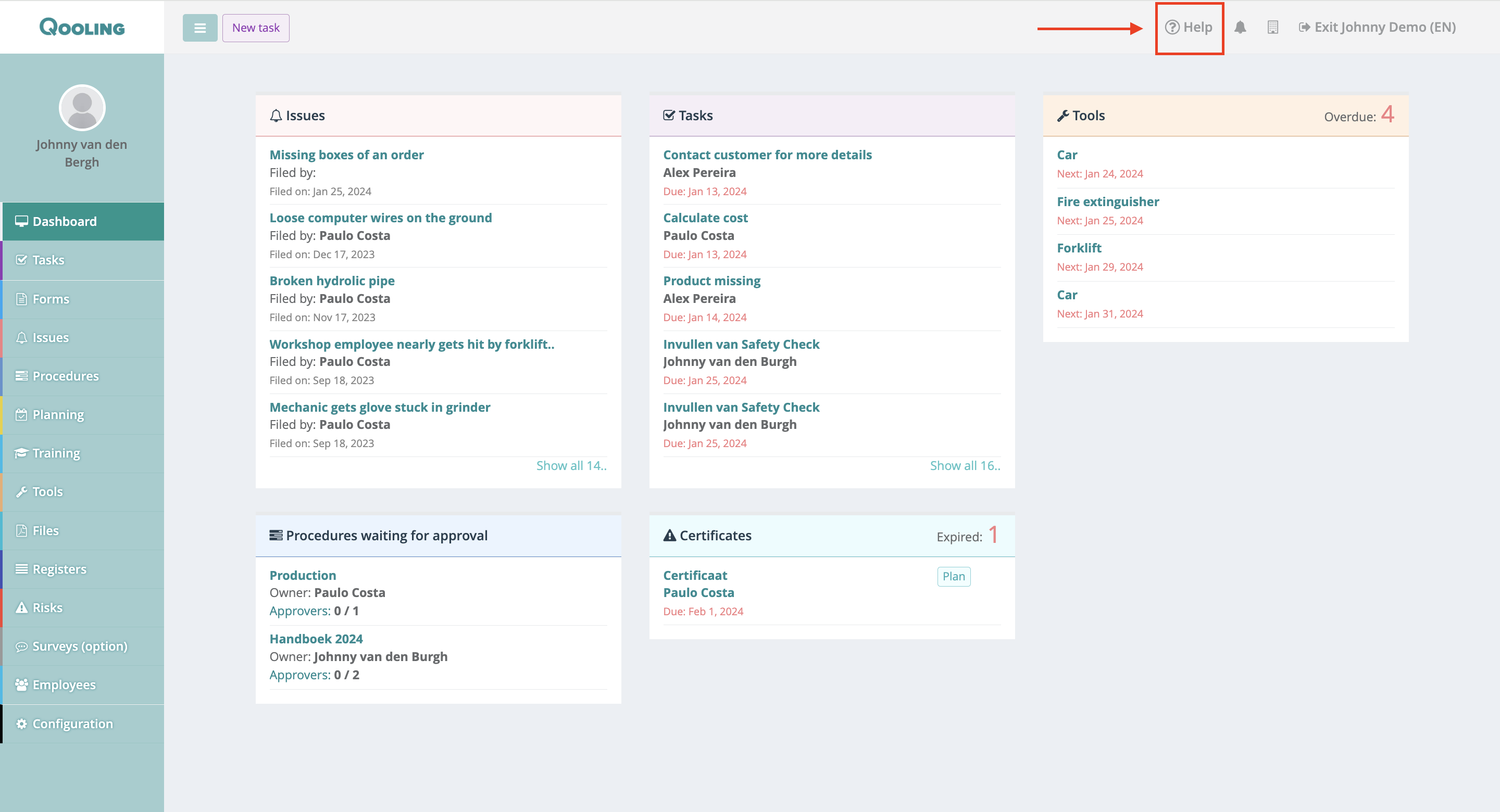Open the Fire extinguisher tool entry
Screen dimensions: 1500x812
[x=1107, y=201]
